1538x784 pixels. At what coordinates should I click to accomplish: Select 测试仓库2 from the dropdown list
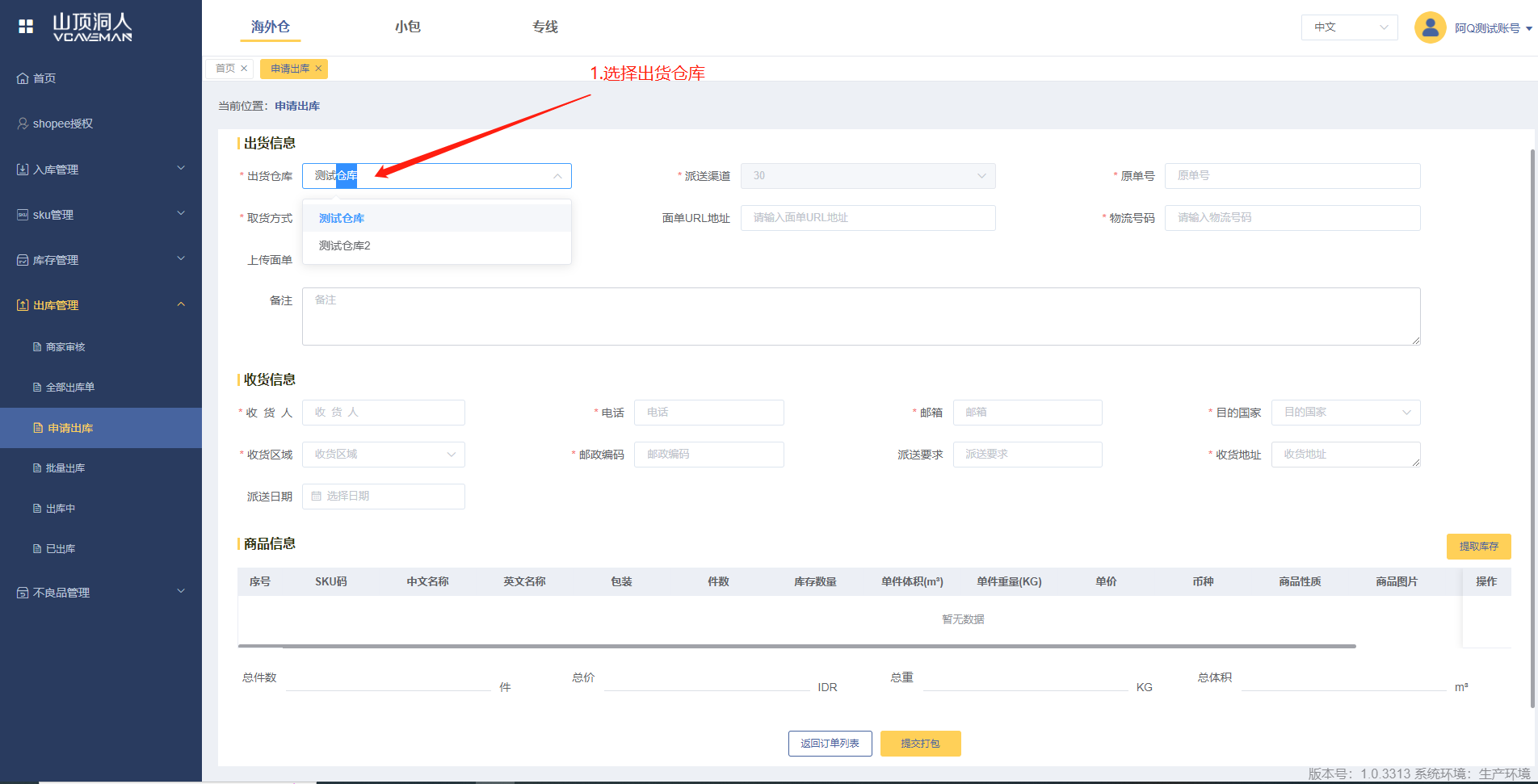click(345, 245)
